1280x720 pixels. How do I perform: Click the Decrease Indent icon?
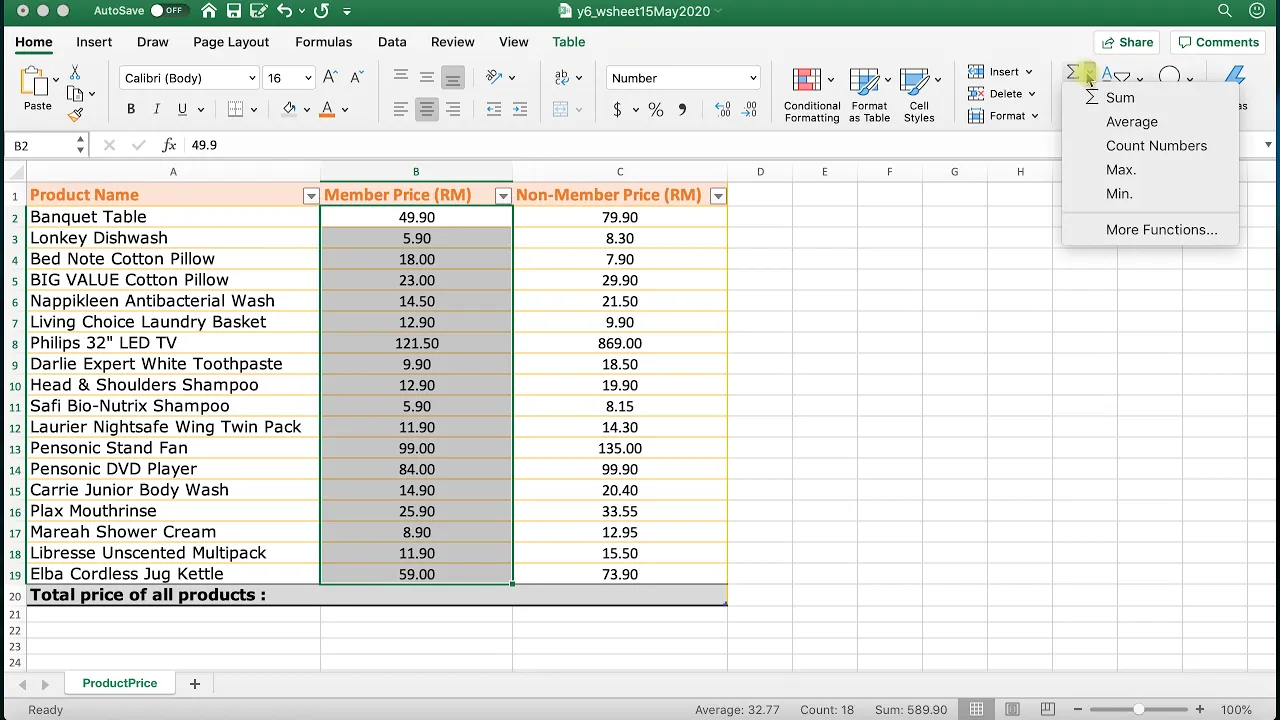(493, 109)
